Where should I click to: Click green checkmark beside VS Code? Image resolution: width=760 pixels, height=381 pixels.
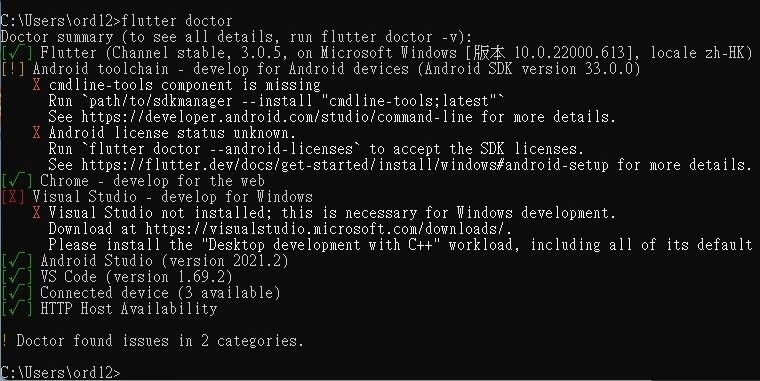click(x=16, y=276)
